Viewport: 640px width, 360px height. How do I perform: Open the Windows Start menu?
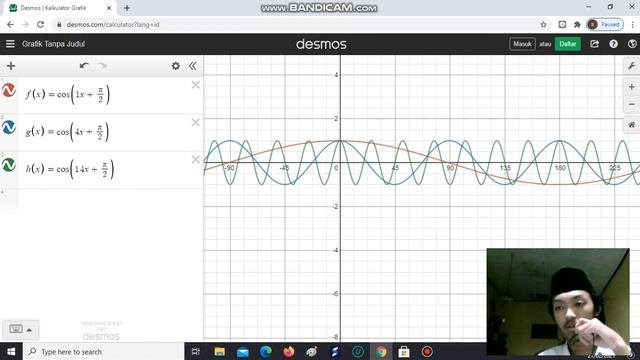click(11, 351)
